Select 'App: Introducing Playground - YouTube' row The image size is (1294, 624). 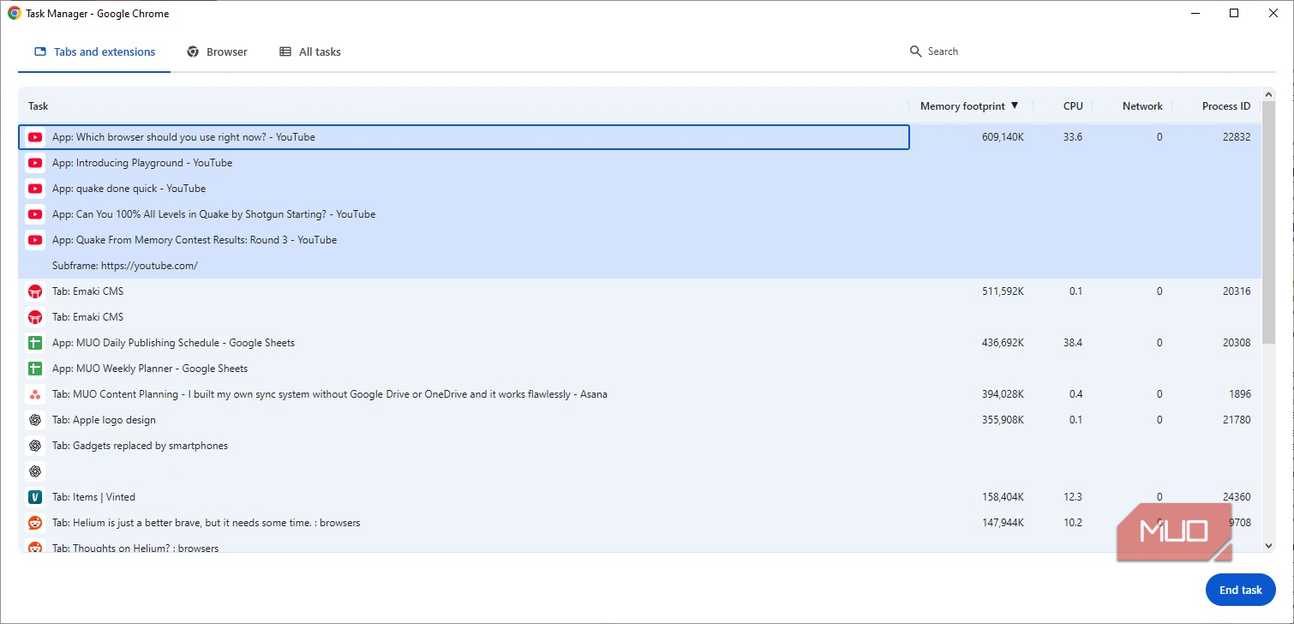tap(640, 163)
